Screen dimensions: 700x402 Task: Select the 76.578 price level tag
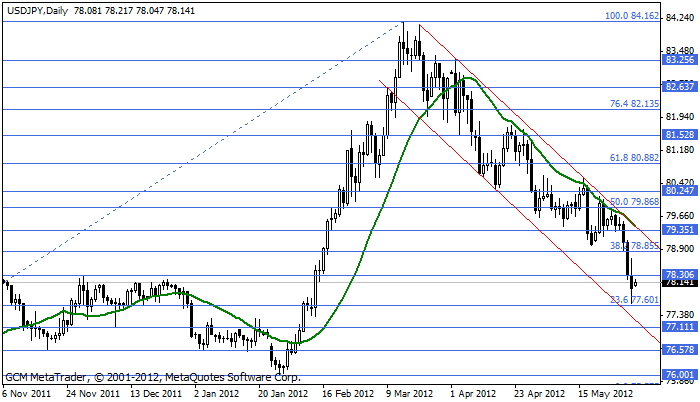pyautogui.click(x=679, y=350)
